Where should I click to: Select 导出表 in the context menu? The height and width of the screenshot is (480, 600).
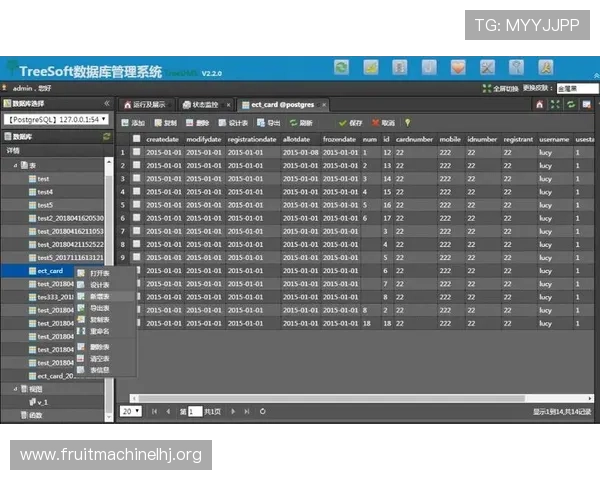[x=100, y=309]
